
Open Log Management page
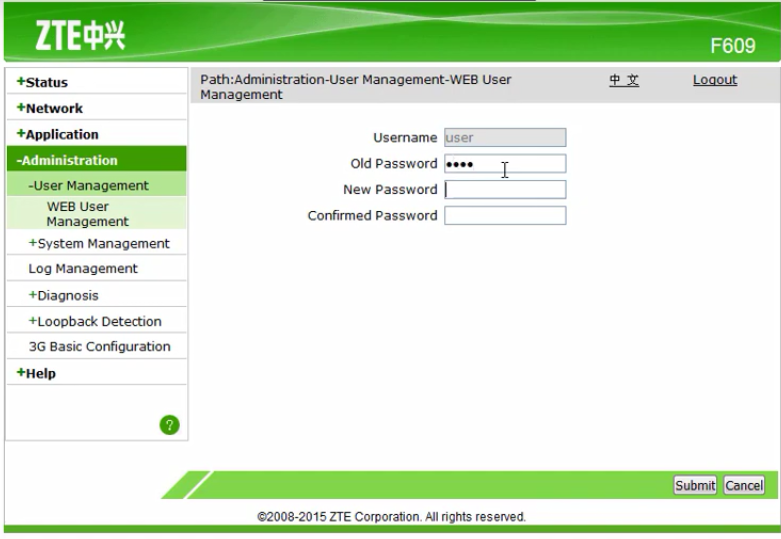coord(83,269)
